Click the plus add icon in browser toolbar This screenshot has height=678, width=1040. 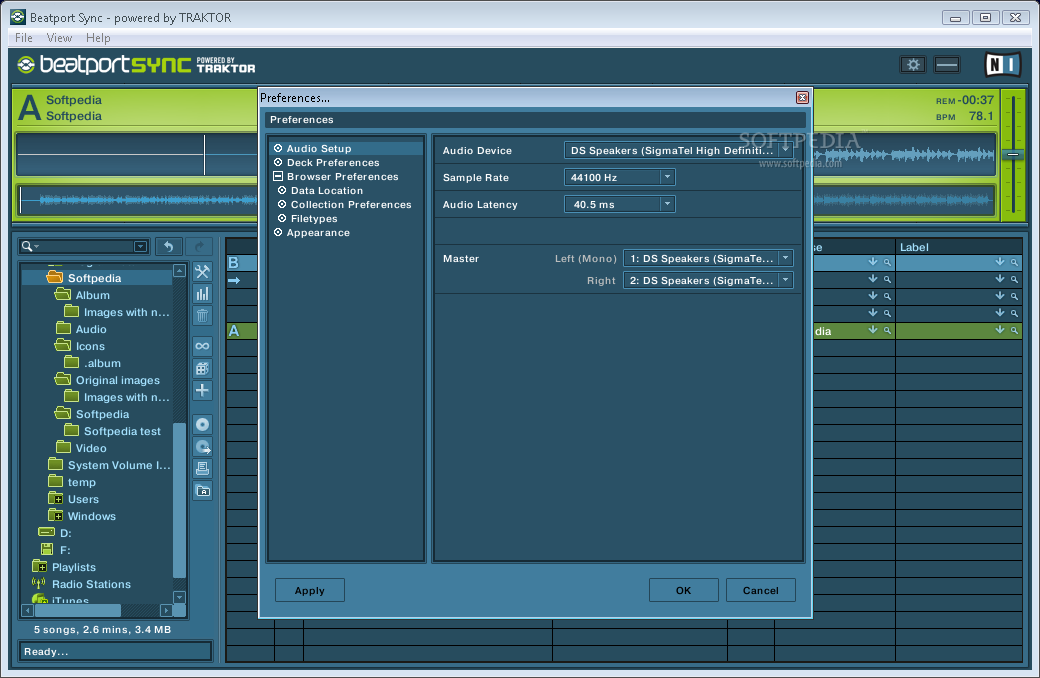pos(202,390)
